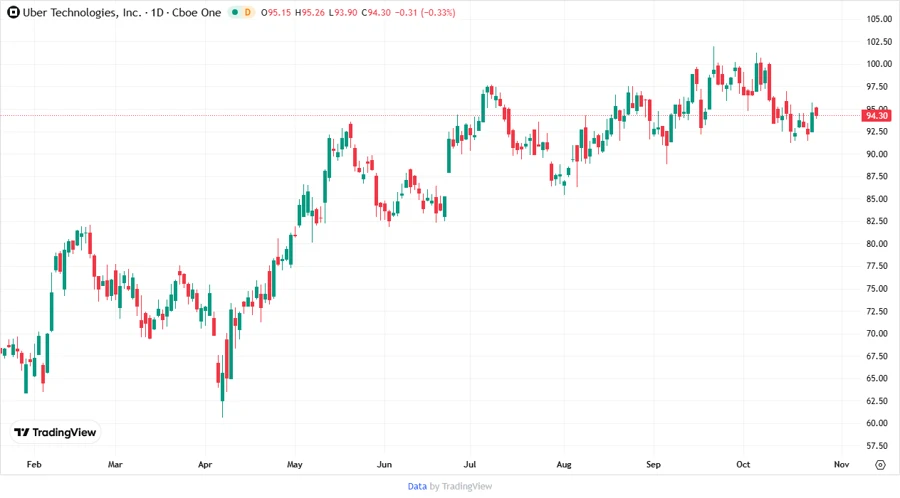Click the 82.50 price axis label
The height and width of the screenshot is (498, 900).
[879, 221]
